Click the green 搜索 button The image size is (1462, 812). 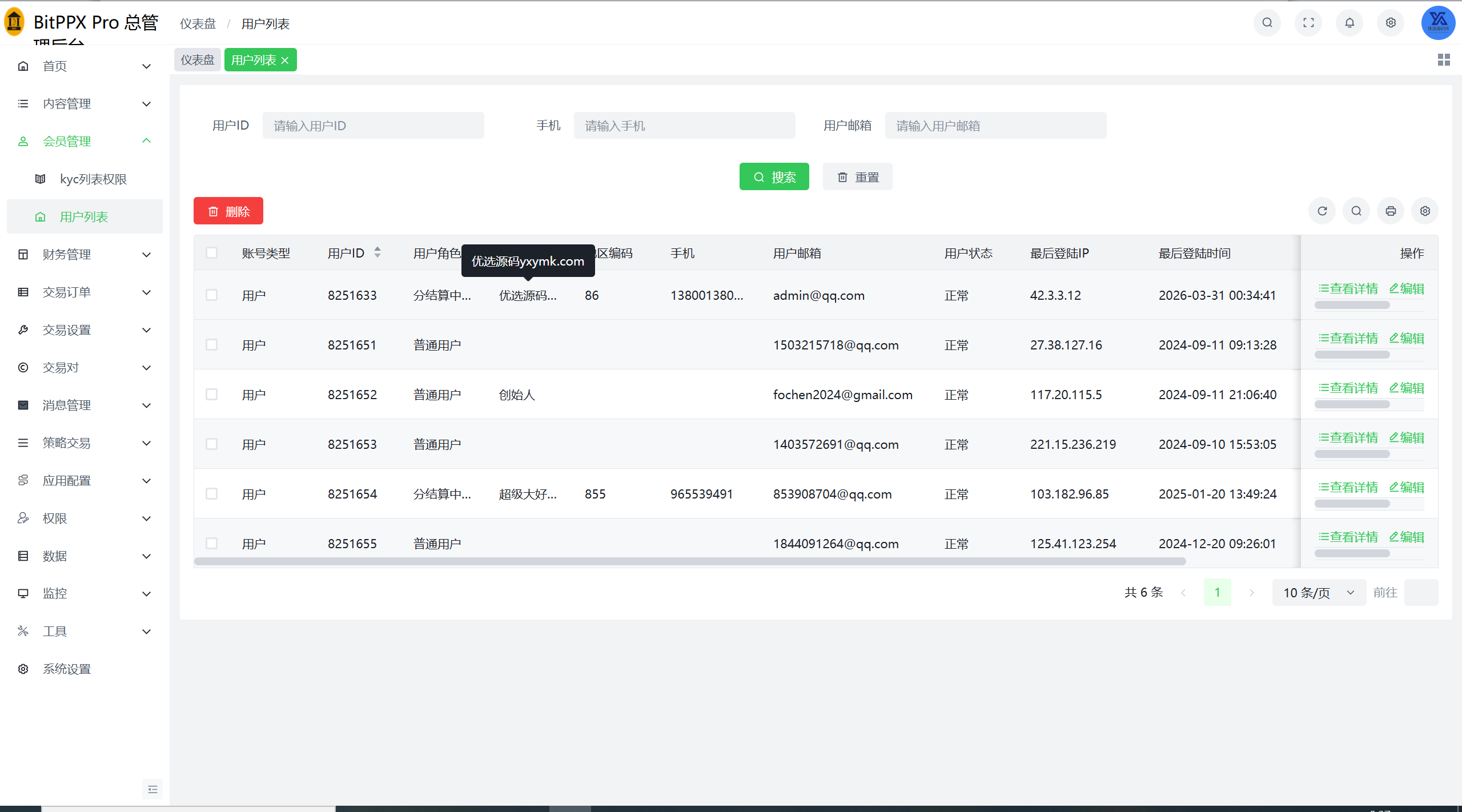[774, 177]
